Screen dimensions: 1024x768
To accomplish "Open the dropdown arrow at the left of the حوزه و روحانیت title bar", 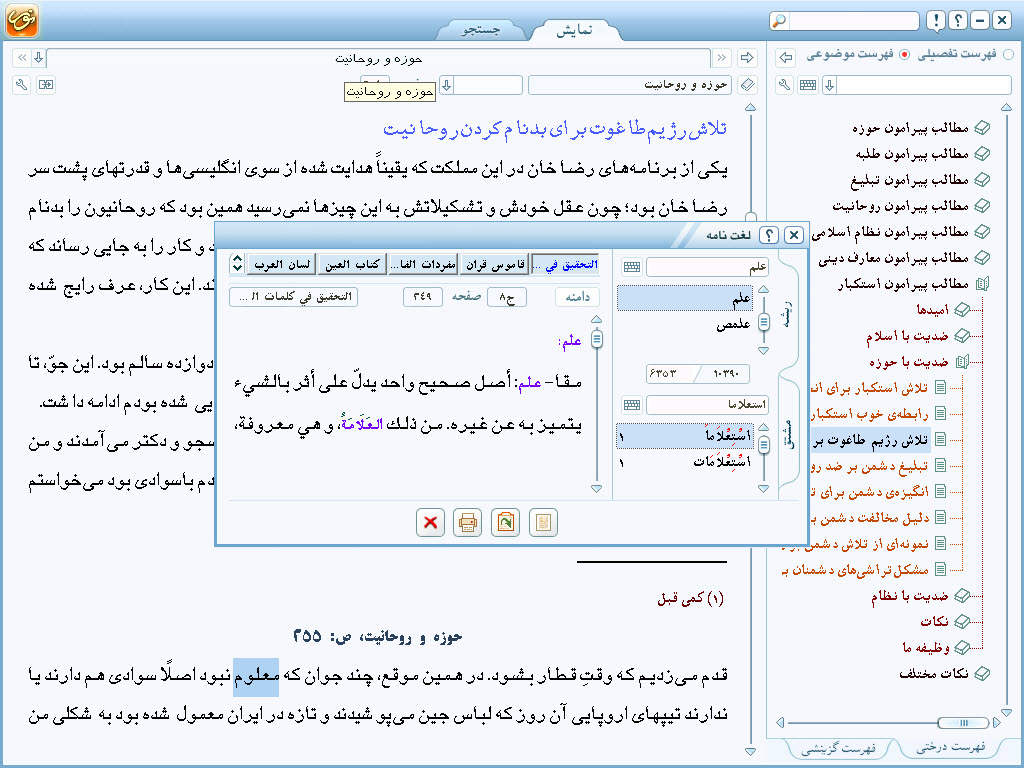I will [37, 57].
